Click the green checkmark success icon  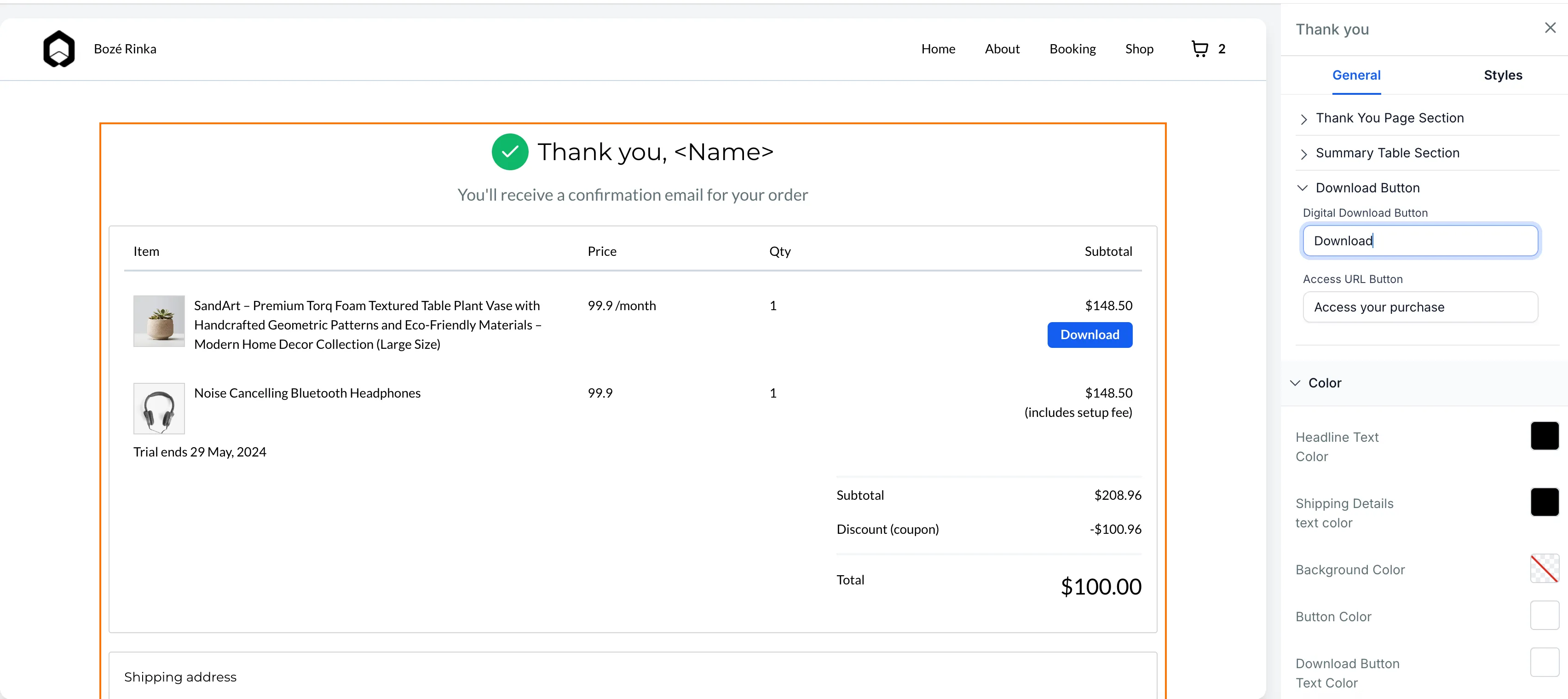point(509,151)
